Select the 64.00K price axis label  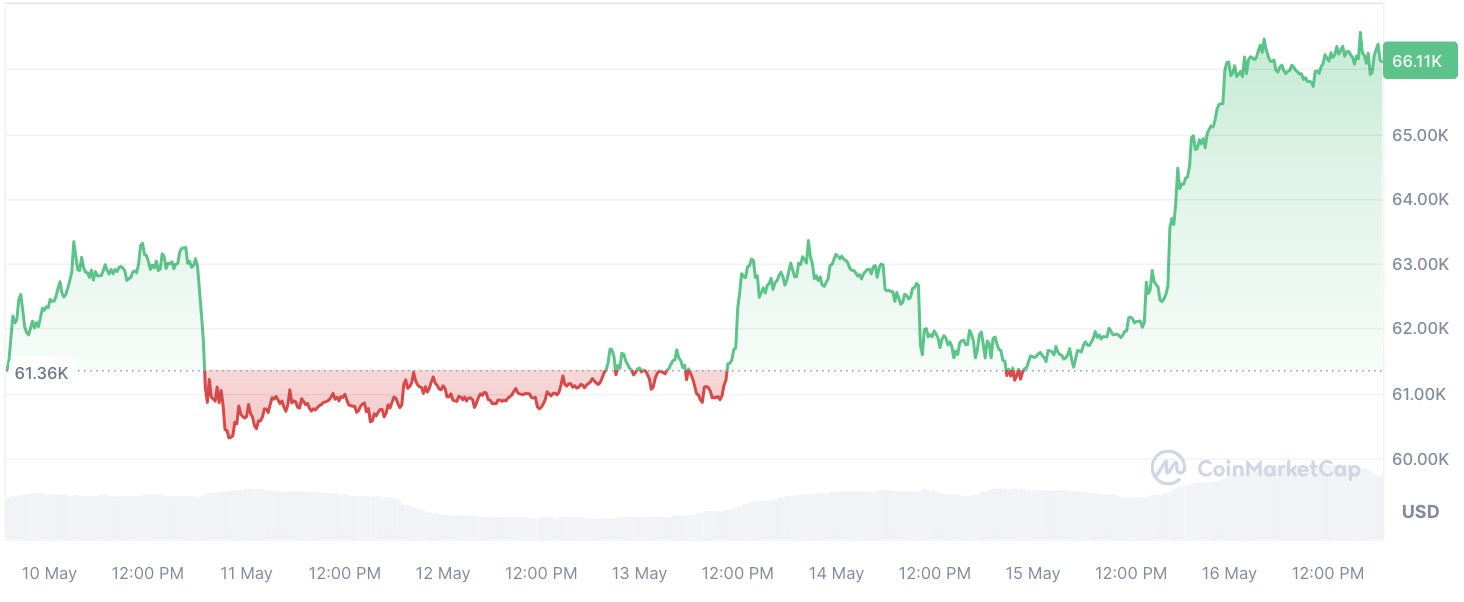click(x=1420, y=200)
